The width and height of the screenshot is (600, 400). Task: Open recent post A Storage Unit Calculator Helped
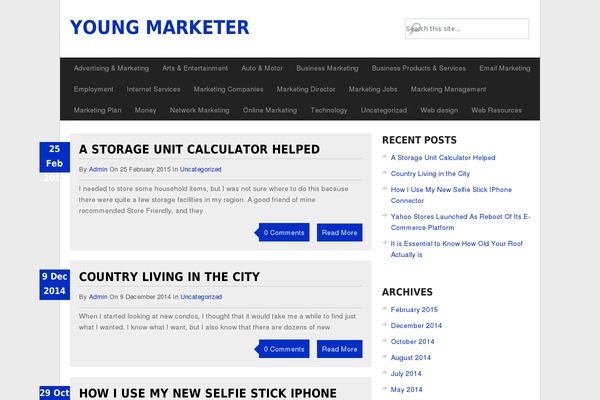coord(443,158)
